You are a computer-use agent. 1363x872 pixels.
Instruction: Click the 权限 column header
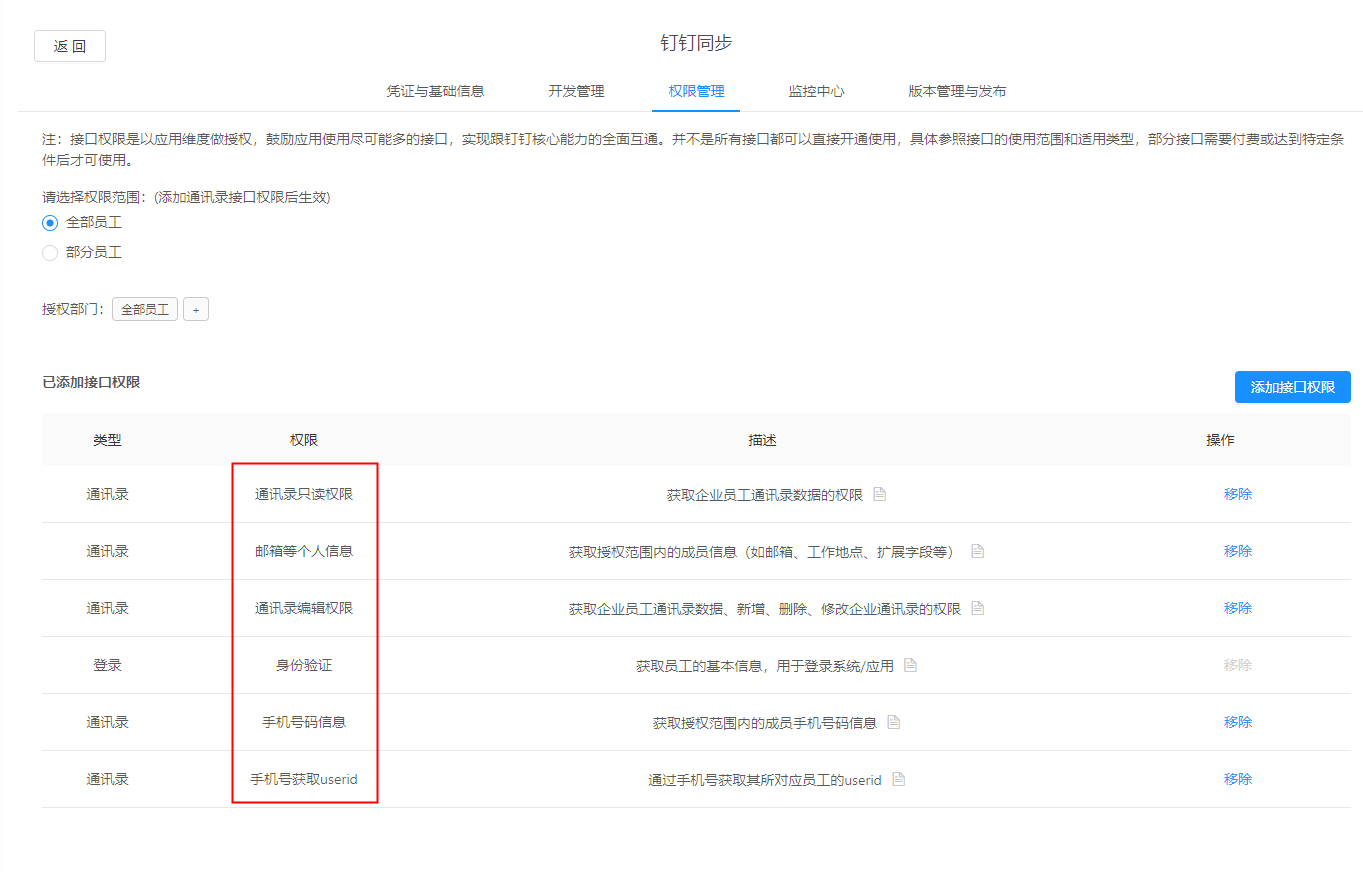(x=304, y=440)
